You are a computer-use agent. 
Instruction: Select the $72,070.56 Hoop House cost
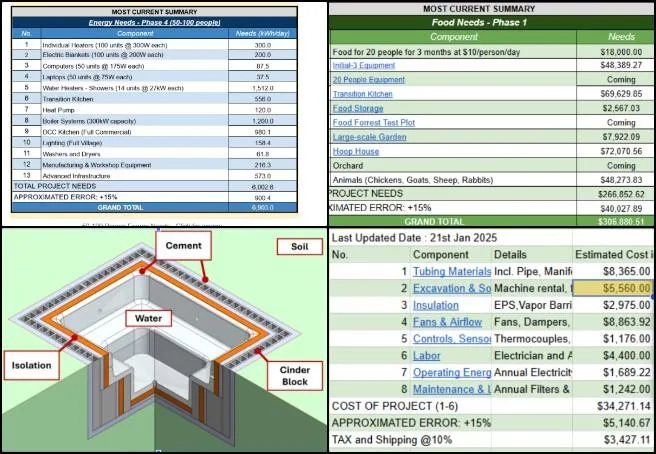click(616, 151)
